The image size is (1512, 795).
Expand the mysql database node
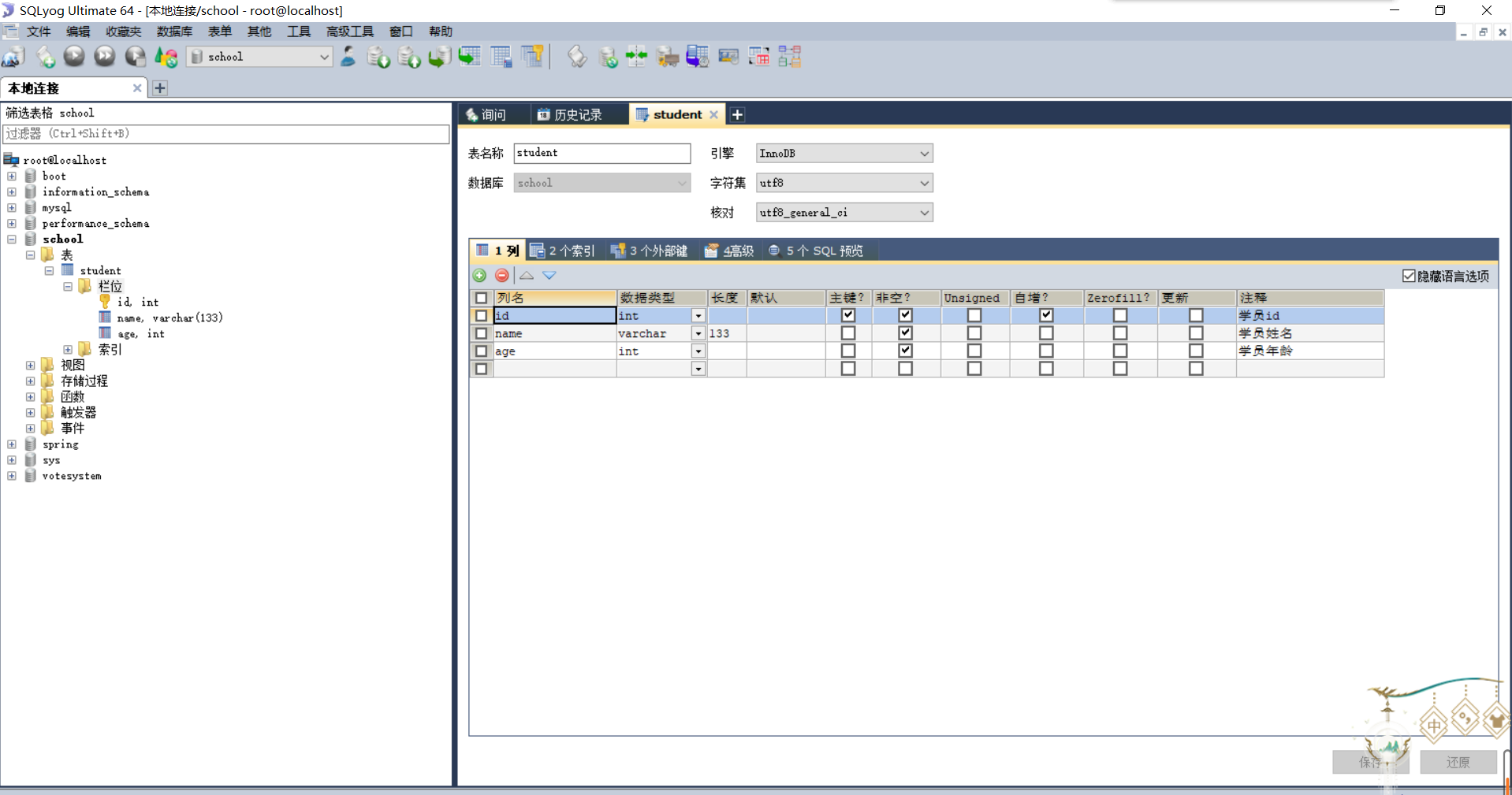point(12,207)
